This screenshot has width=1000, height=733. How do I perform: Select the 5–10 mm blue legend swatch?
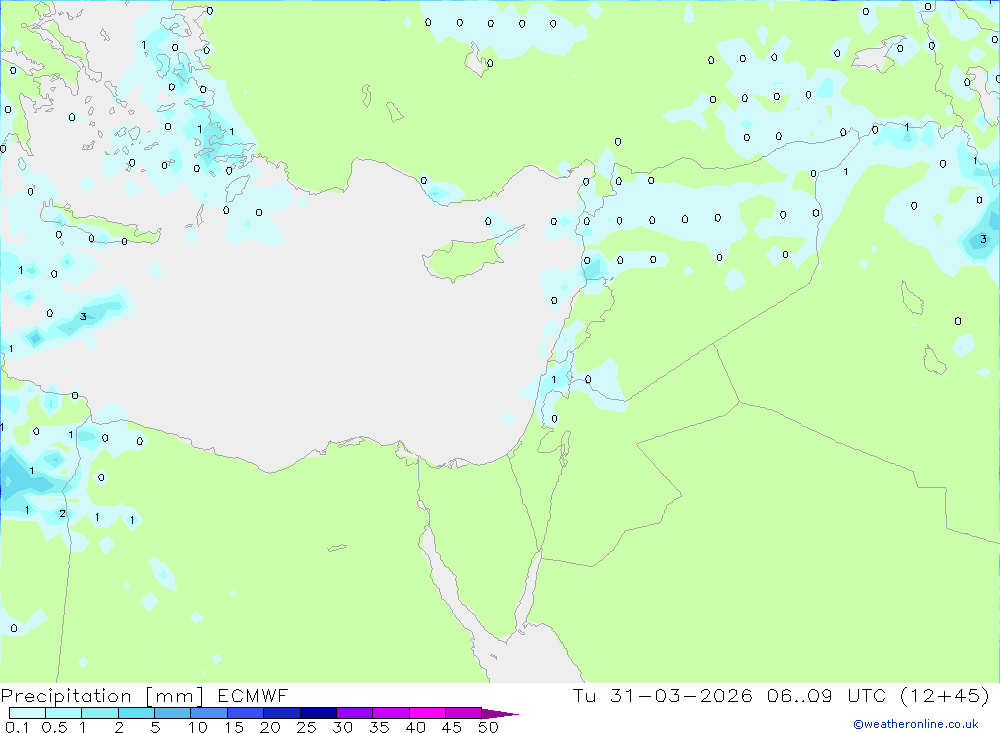point(172,713)
